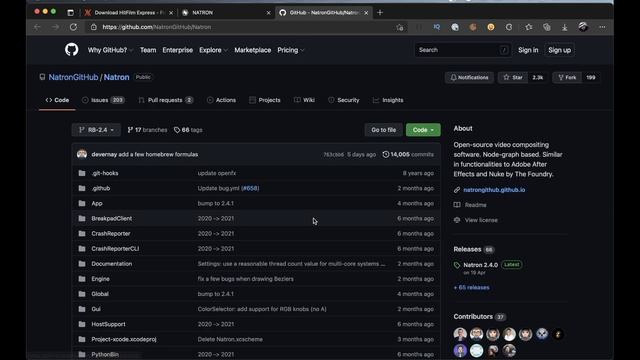Click the Readme book icon

pyautogui.click(x=457, y=205)
